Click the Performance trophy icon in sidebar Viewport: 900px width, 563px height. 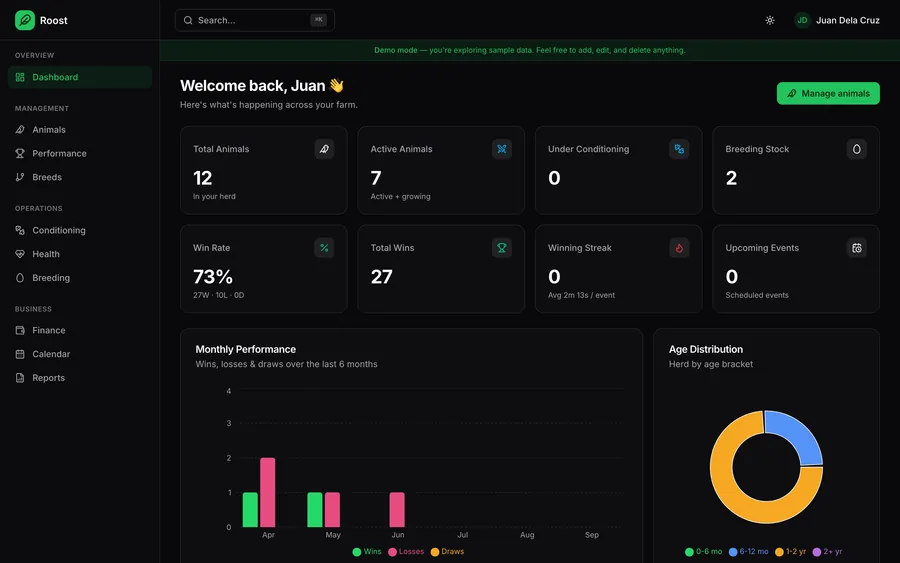coord(20,153)
